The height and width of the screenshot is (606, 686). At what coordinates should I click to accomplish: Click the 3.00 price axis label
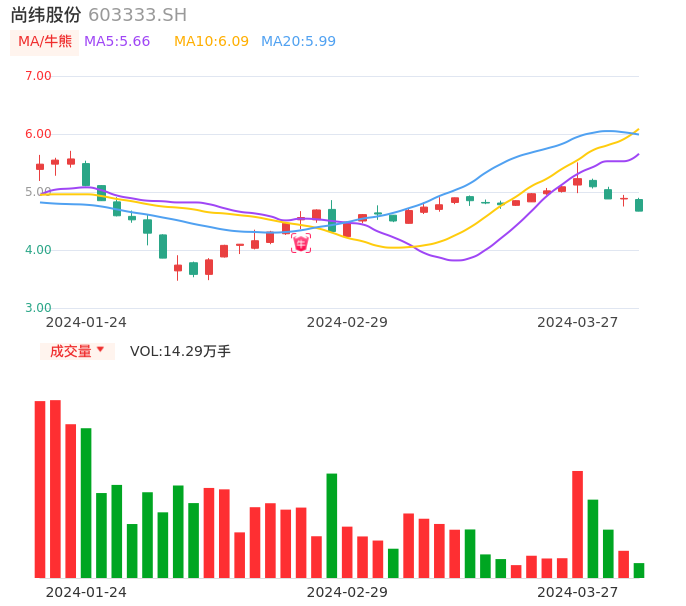coord(38,308)
